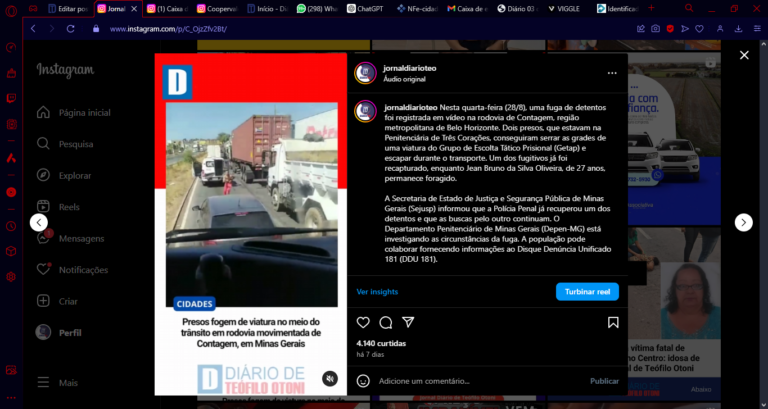The image size is (768, 409).
Task: Open Extensions cube in Opera sidebar
Action: click(x=11, y=251)
